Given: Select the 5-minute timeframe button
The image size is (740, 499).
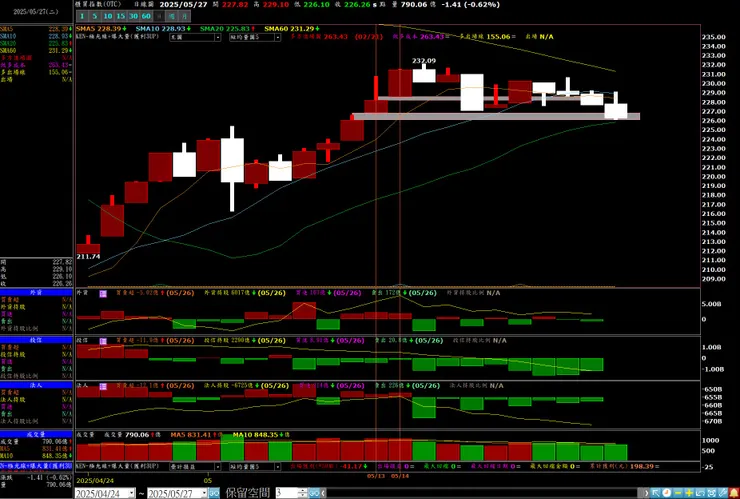Looking at the screenshot, I should tap(94, 16).
